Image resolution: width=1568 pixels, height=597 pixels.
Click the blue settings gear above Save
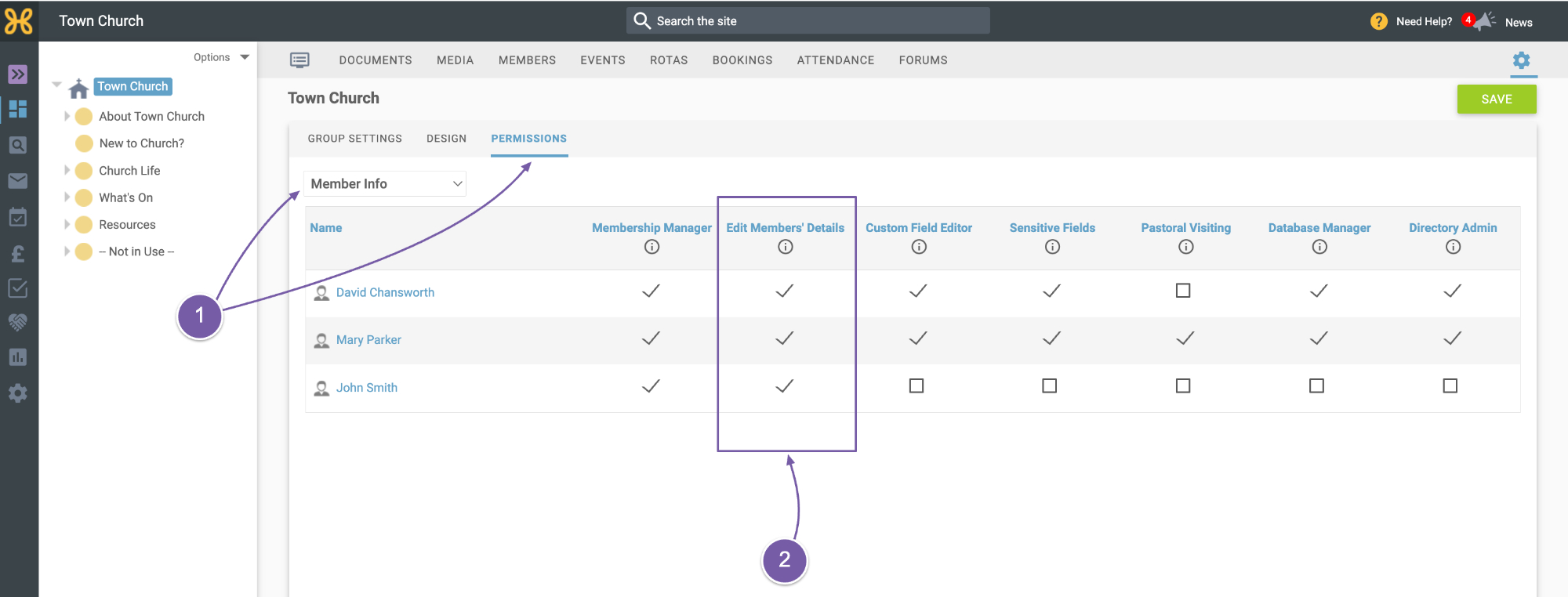(1521, 60)
